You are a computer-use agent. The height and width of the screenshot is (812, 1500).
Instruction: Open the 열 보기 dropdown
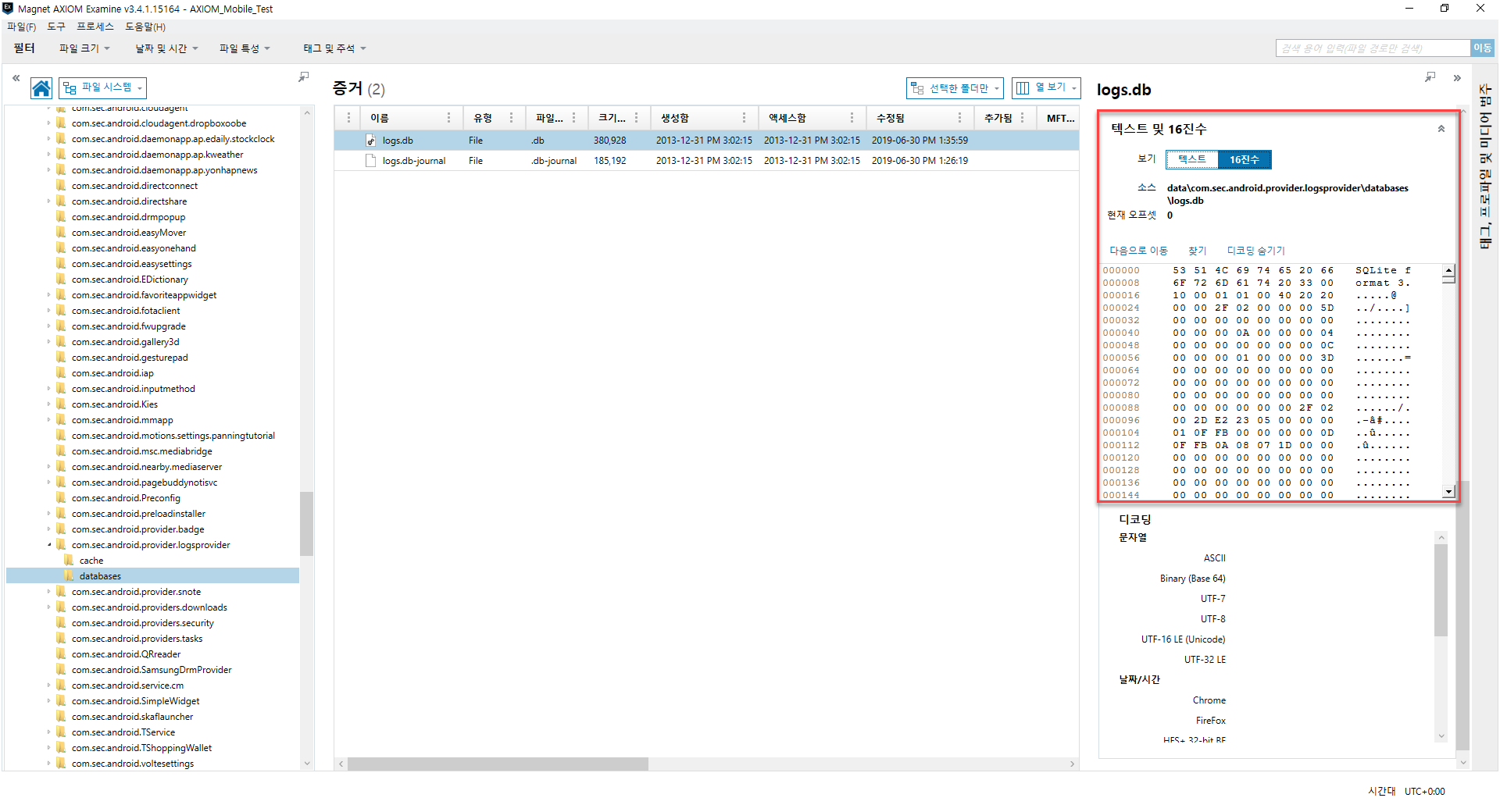click(1046, 87)
